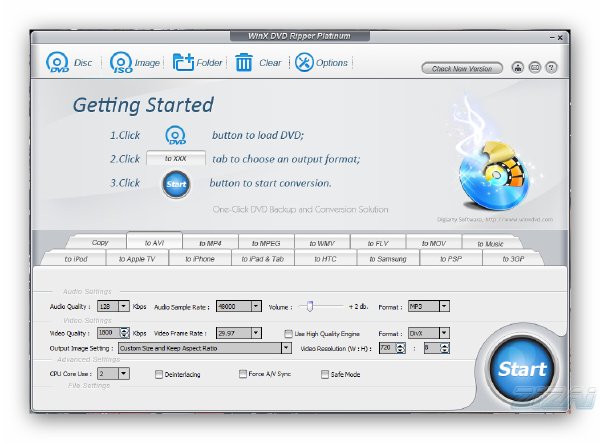Viewport: 600px width, 443px height.
Task: Switch to the Copy tab
Action: 100,243
